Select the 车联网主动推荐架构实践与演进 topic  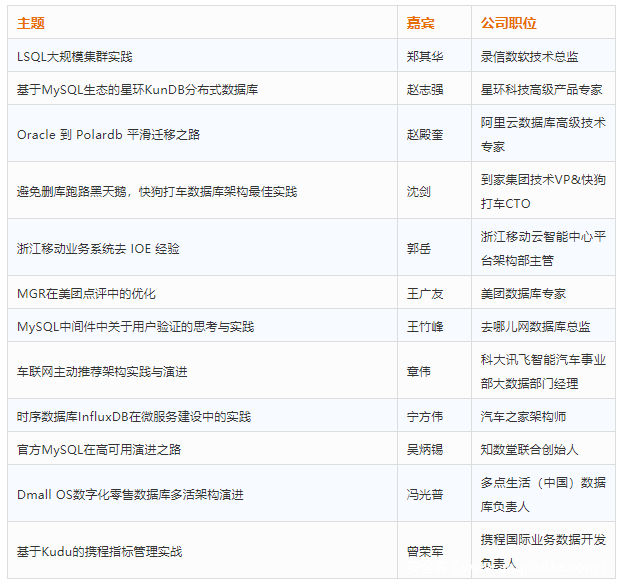pos(102,371)
